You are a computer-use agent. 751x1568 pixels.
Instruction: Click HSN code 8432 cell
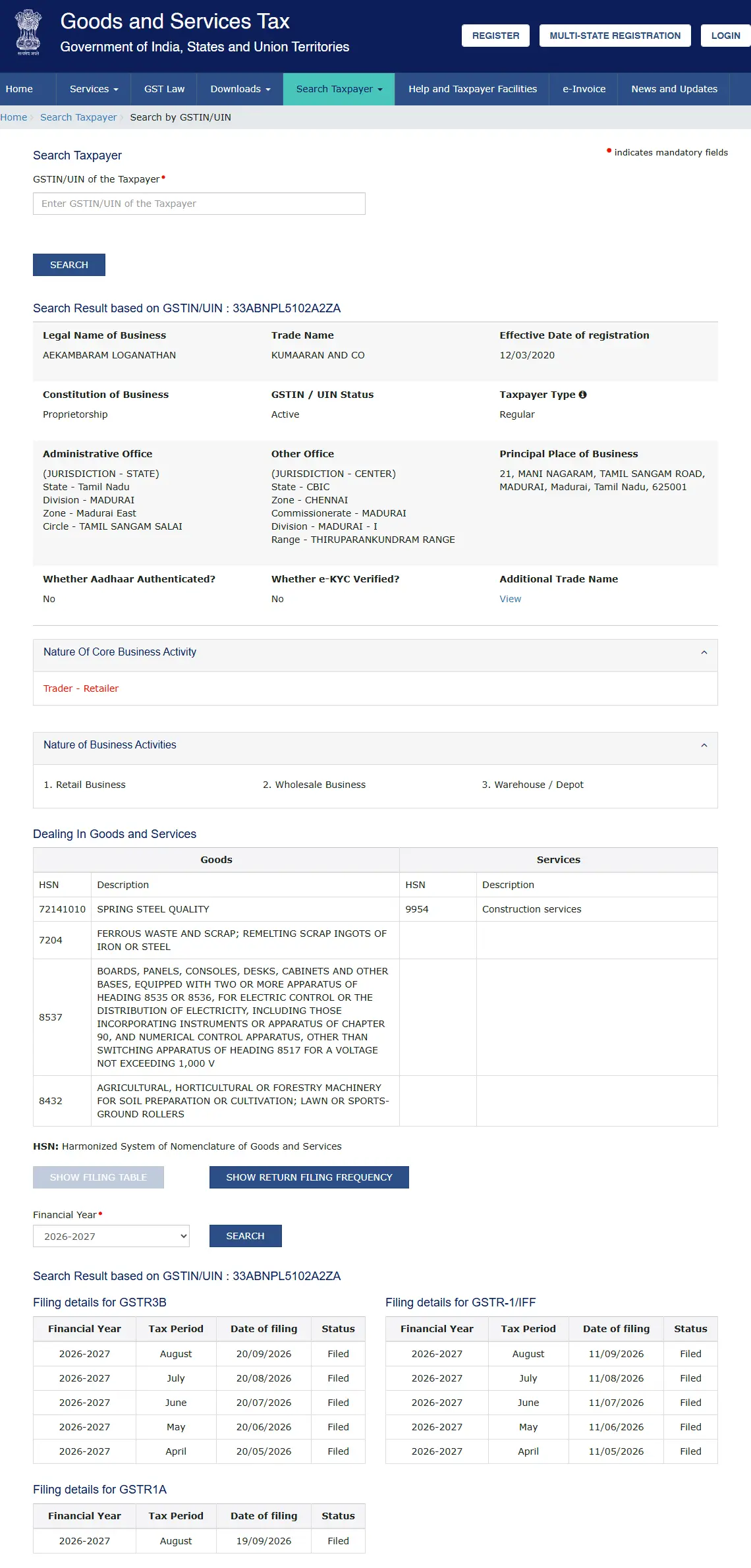coord(62,1101)
